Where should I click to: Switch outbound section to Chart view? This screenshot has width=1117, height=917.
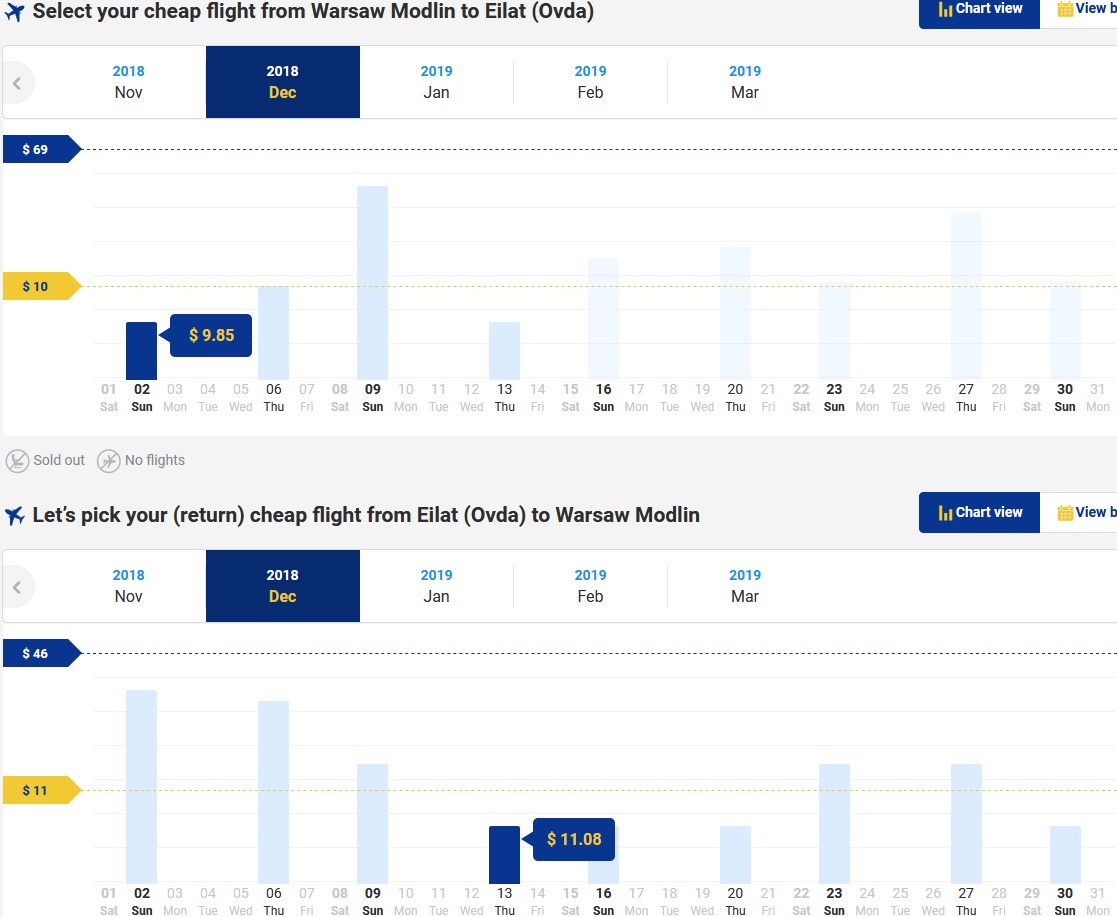pyautogui.click(x=980, y=11)
